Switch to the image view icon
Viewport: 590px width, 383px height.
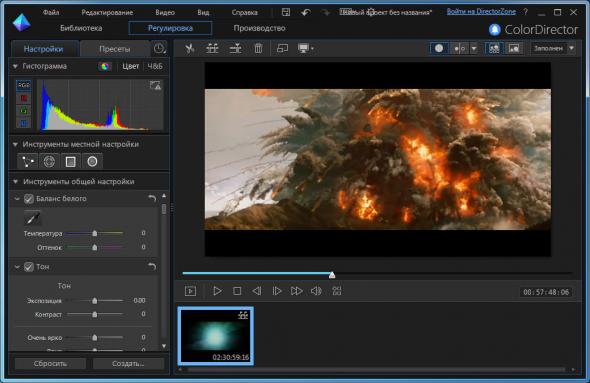pos(514,48)
